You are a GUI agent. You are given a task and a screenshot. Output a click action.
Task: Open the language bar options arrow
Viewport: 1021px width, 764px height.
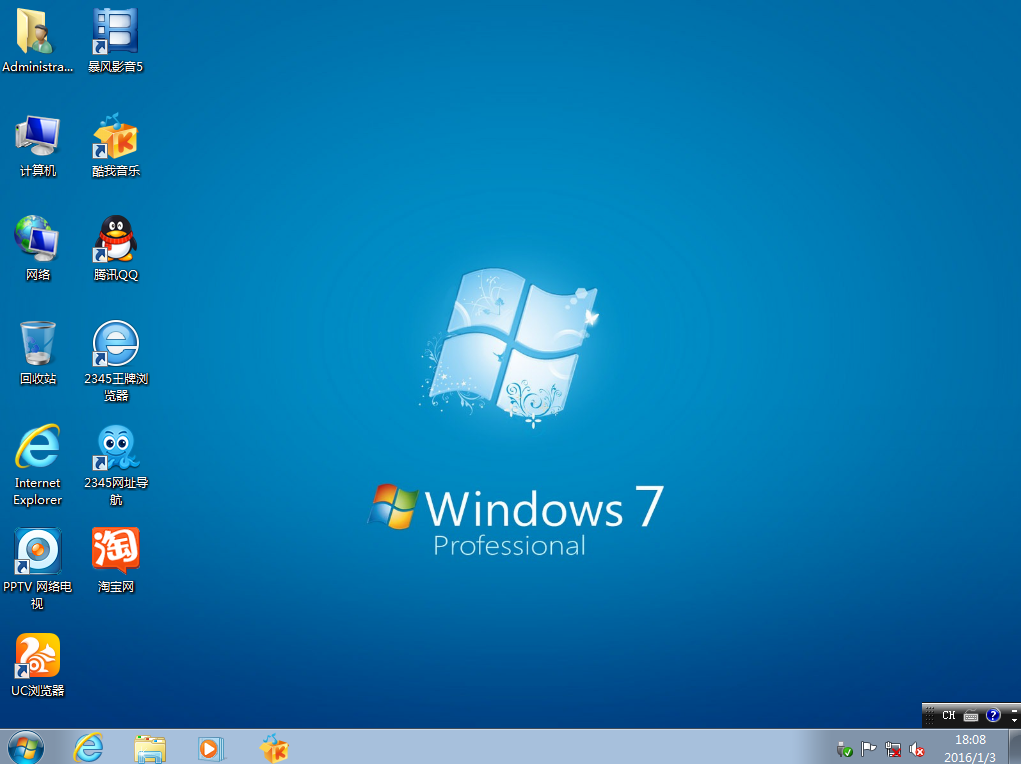tap(1014, 720)
